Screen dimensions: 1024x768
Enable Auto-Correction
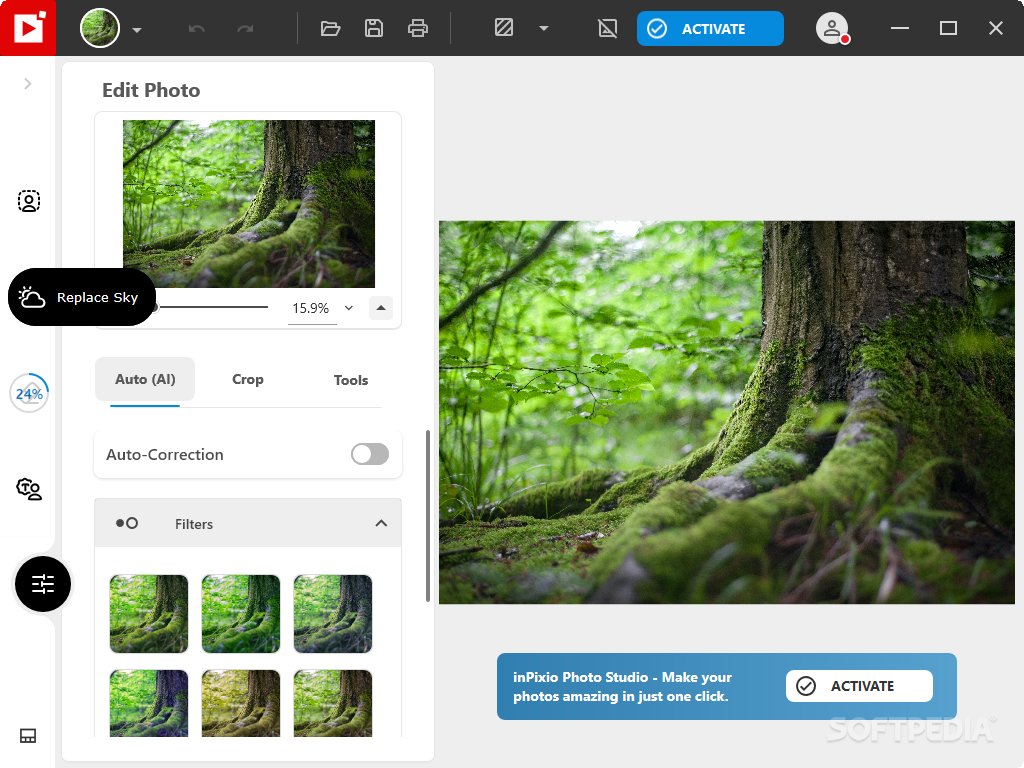(369, 454)
